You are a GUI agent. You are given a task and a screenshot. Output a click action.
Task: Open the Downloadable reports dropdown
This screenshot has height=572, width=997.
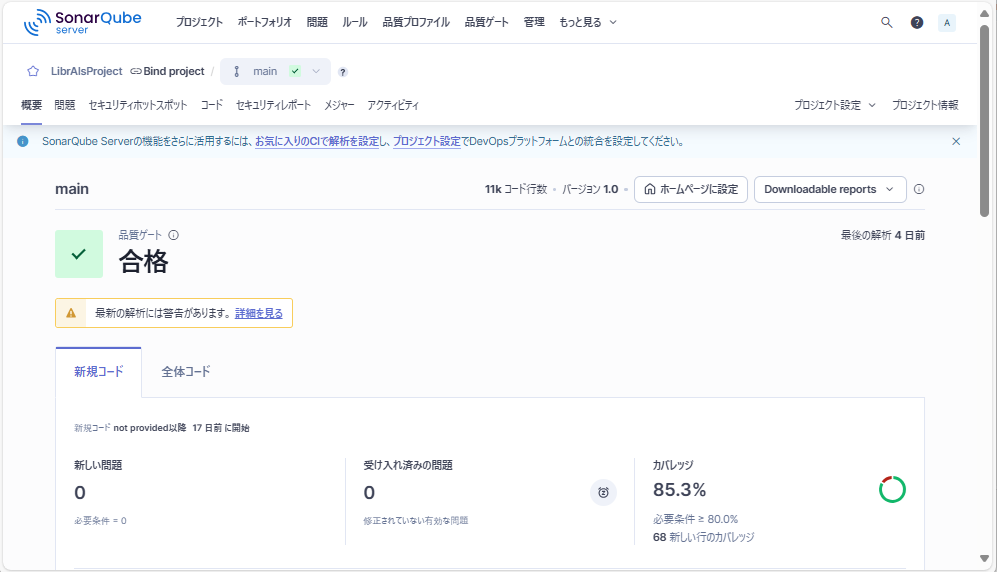coord(829,189)
